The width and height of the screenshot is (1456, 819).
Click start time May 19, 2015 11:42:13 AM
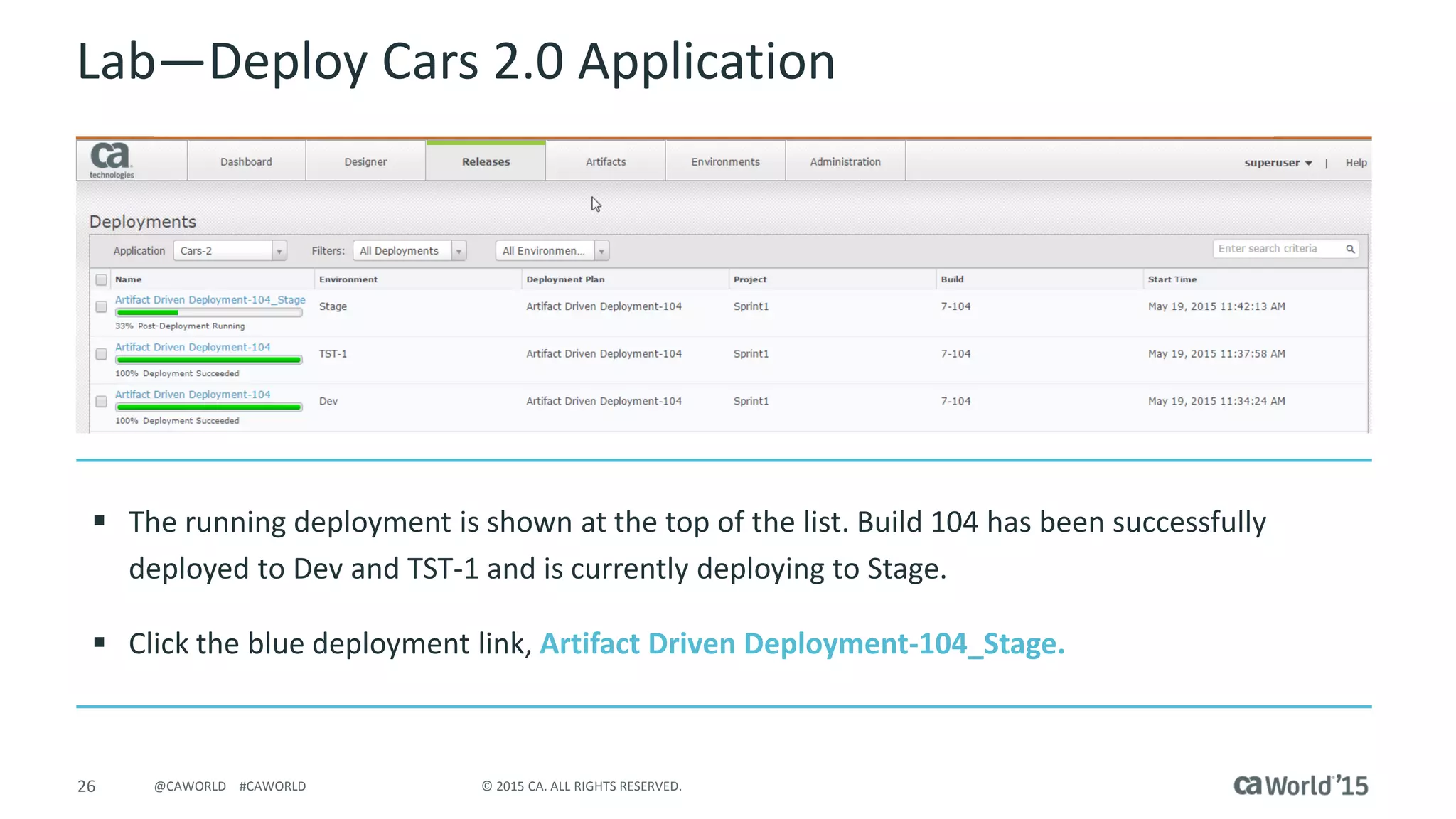[1216, 306]
